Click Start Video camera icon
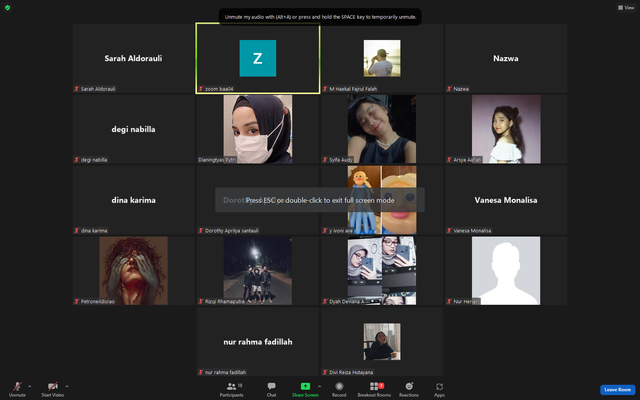The height and width of the screenshot is (400, 640). click(x=53, y=386)
